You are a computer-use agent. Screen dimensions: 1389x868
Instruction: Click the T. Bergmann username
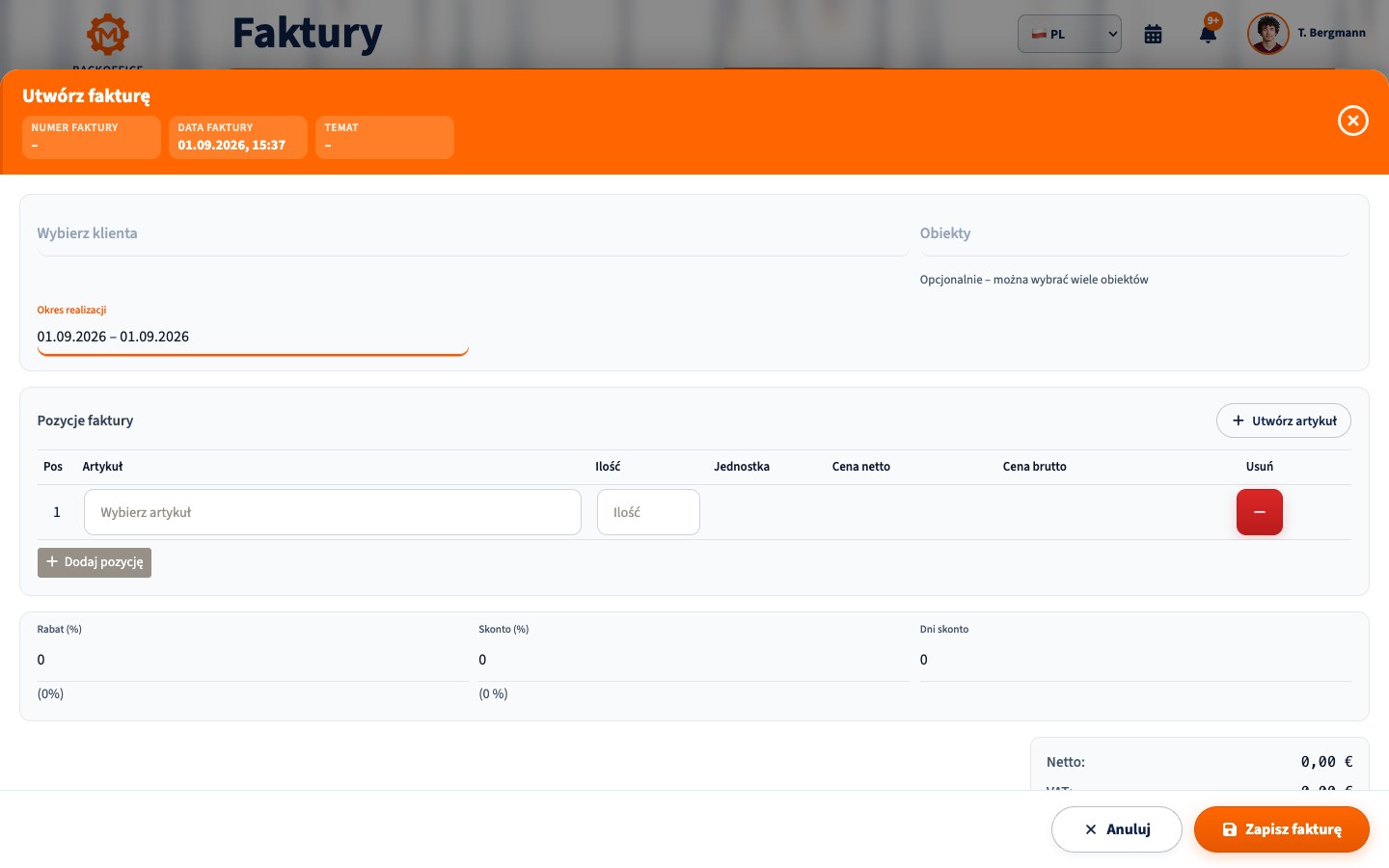1331,33
